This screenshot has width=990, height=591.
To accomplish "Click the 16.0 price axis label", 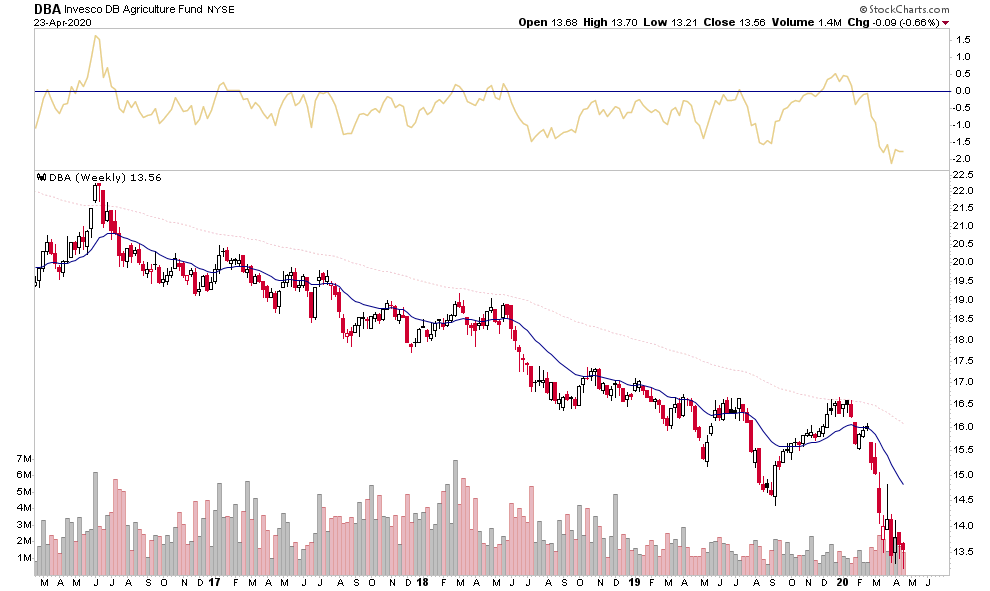I will click(x=963, y=426).
